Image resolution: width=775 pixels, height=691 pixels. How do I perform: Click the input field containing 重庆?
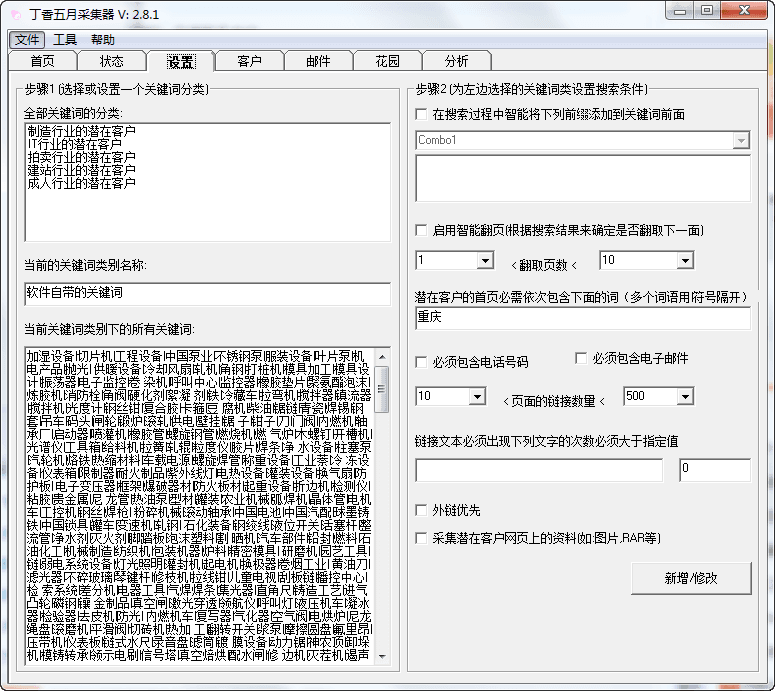582,319
